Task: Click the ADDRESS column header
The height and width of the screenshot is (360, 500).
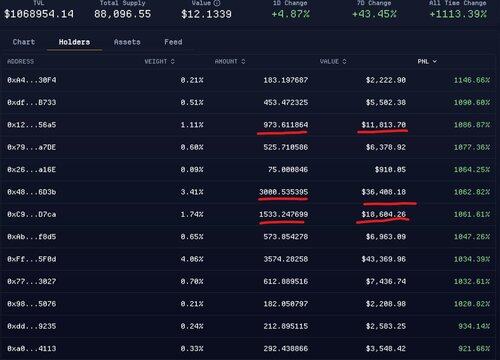Action: tap(20, 61)
